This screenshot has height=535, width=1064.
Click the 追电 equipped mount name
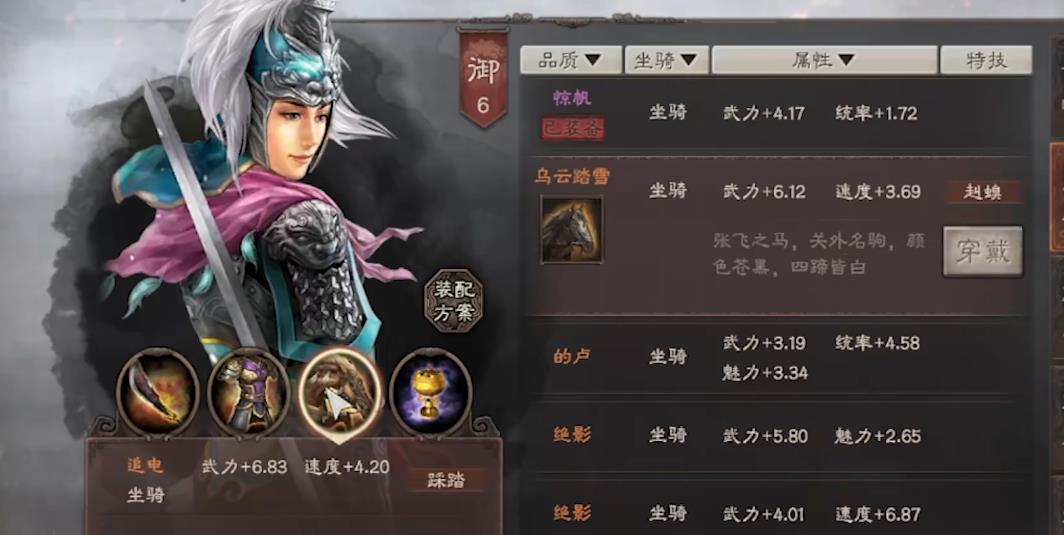pos(146,466)
